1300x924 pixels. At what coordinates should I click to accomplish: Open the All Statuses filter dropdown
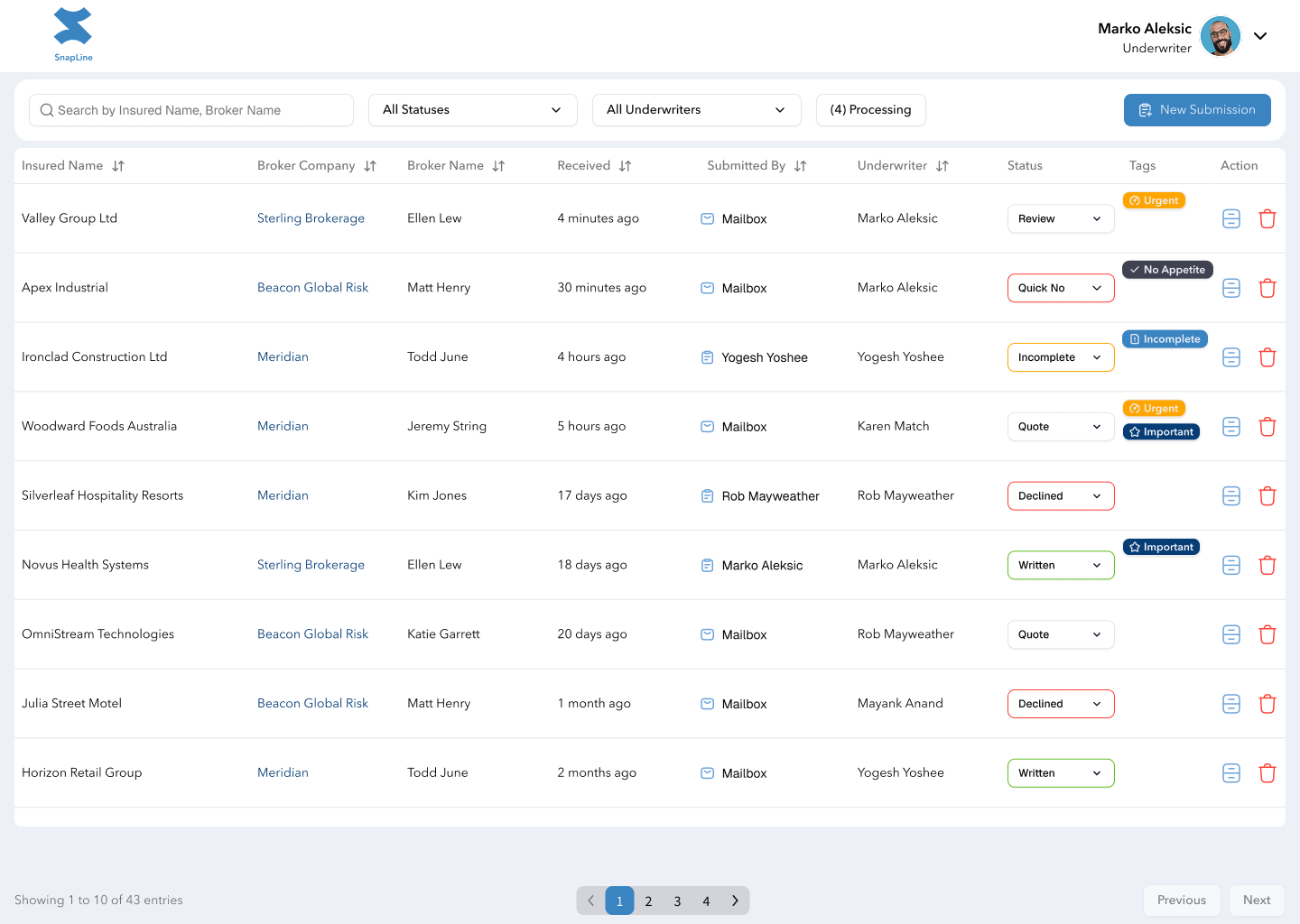(x=472, y=110)
